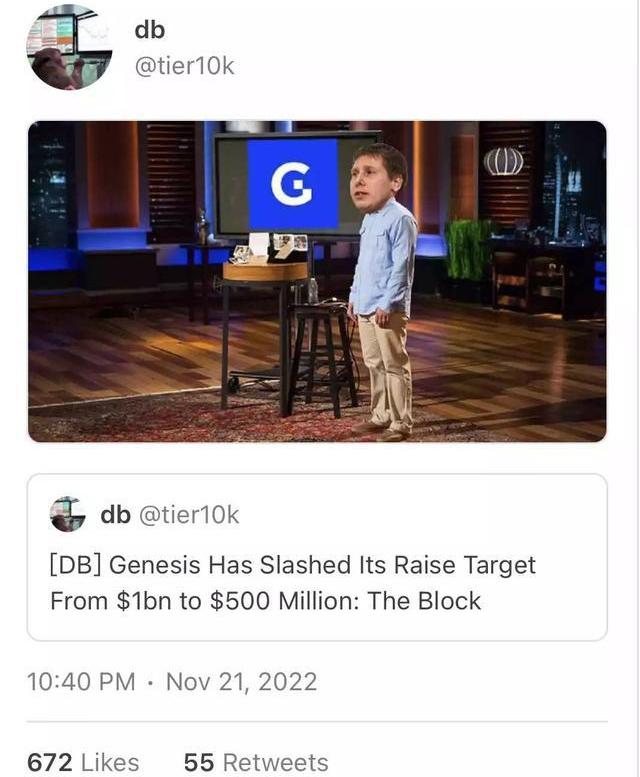The height and width of the screenshot is (777, 640).
Task: Tap the black stool in the photo
Action: 322,358
